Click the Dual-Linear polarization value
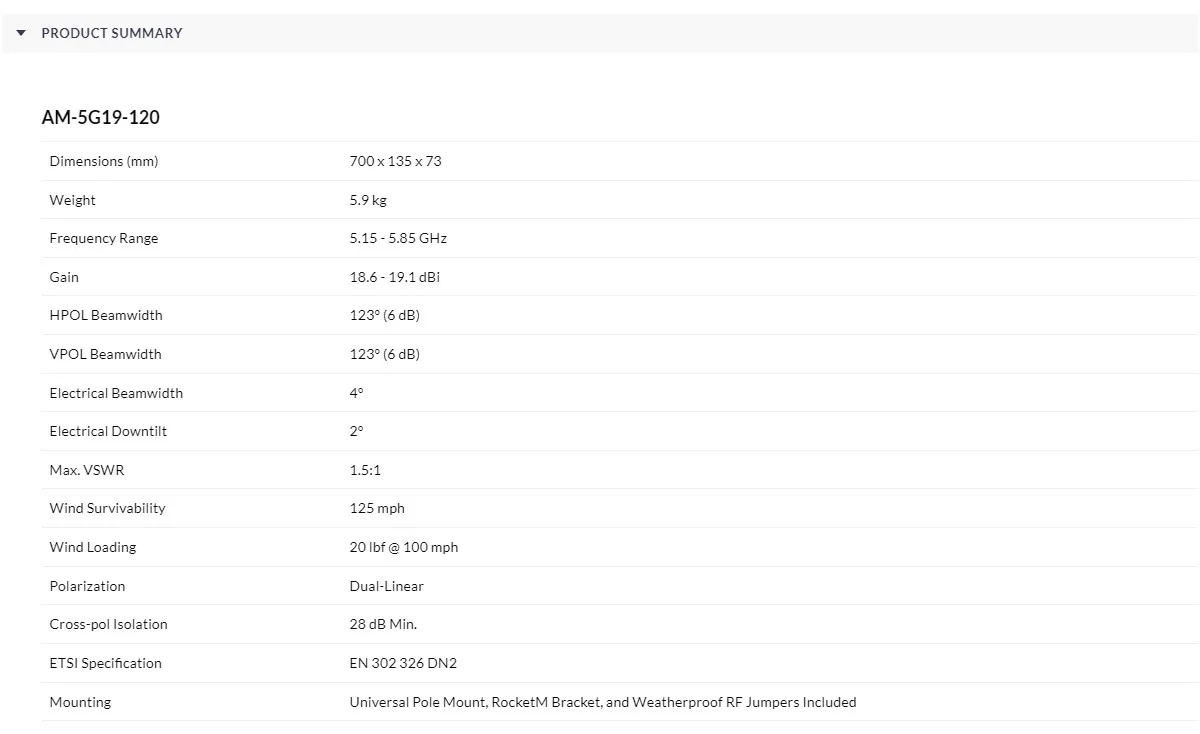The width and height of the screenshot is (1200, 734). pos(387,586)
